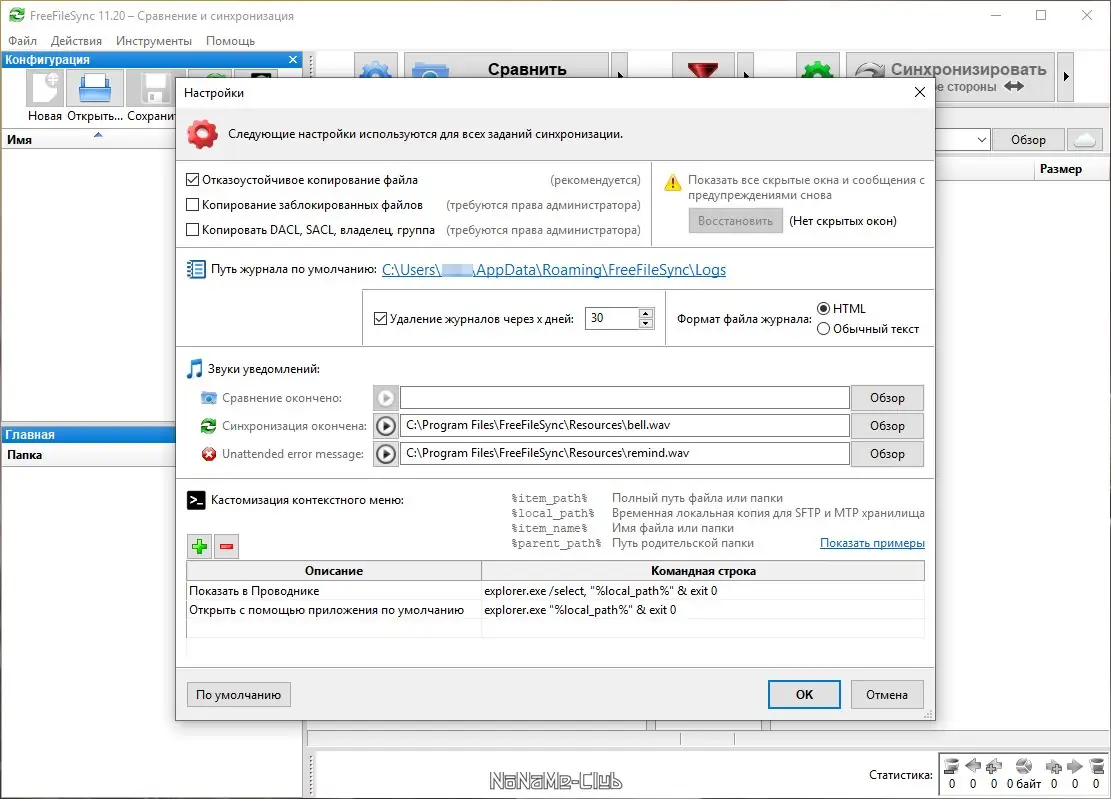1111x799 pixels.
Task: Toggle Удаление журналов через х дней
Action: click(380, 319)
